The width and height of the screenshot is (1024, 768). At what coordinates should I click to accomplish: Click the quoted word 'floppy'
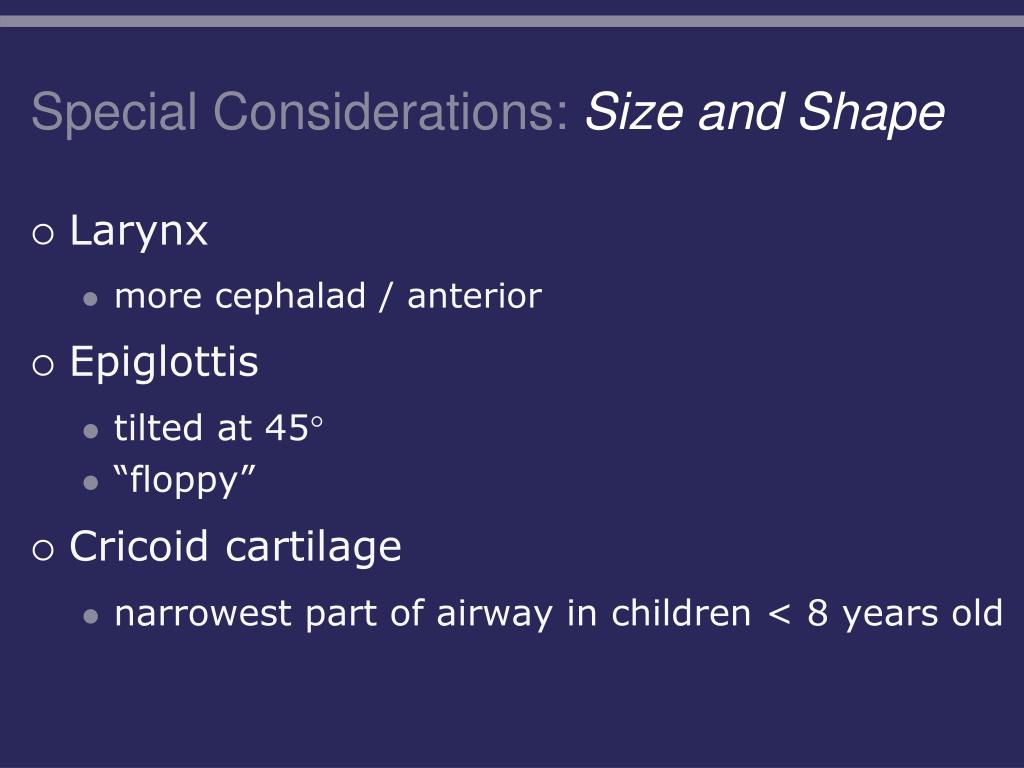[184, 481]
